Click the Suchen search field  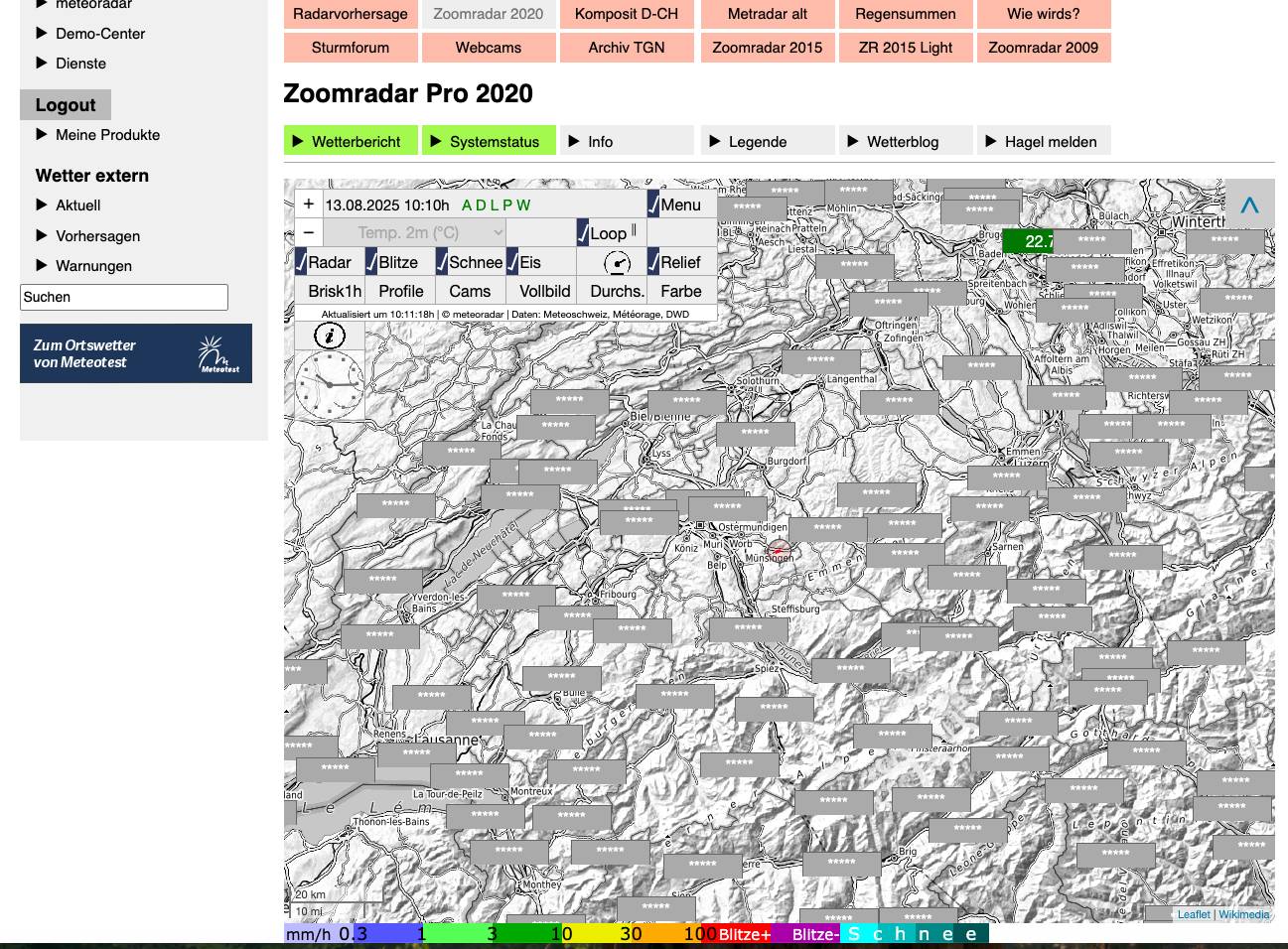pos(124,297)
